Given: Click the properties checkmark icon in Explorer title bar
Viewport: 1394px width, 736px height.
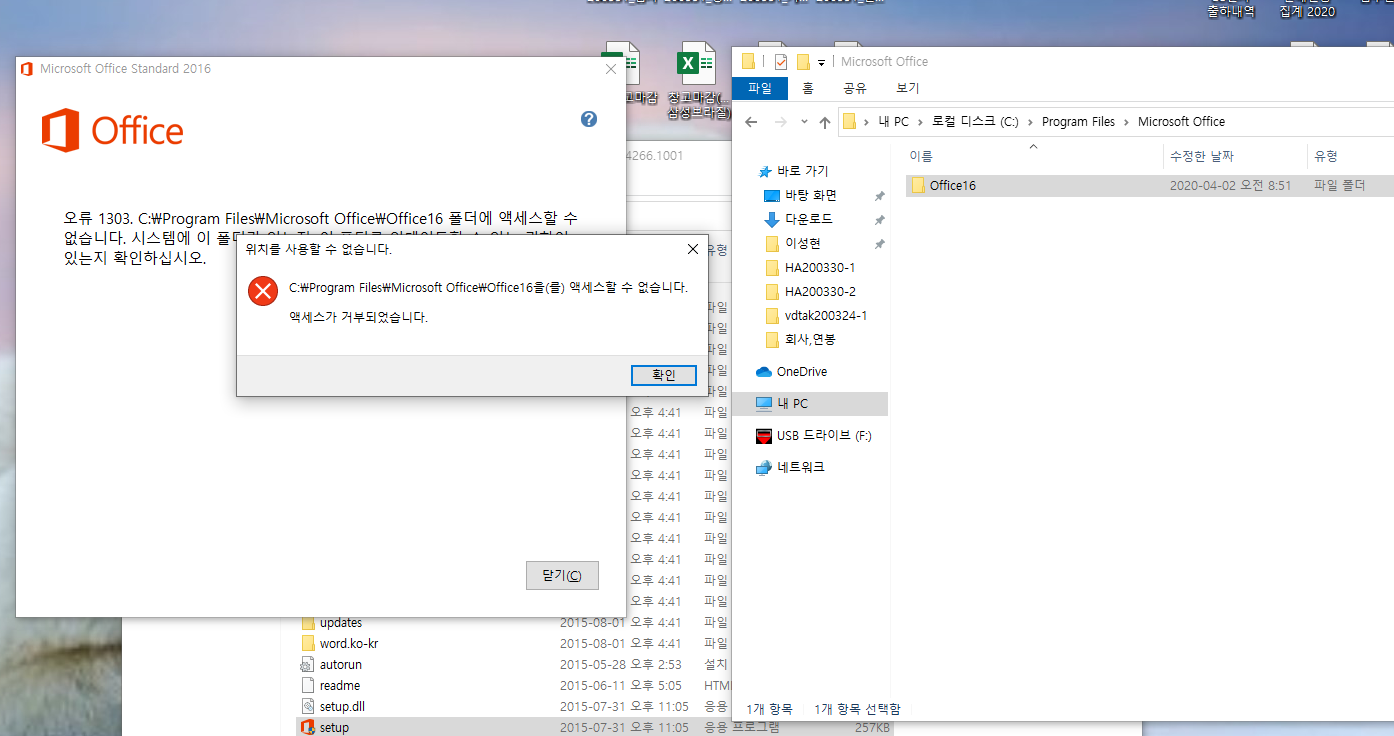Looking at the screenshot, I should 781,62.
